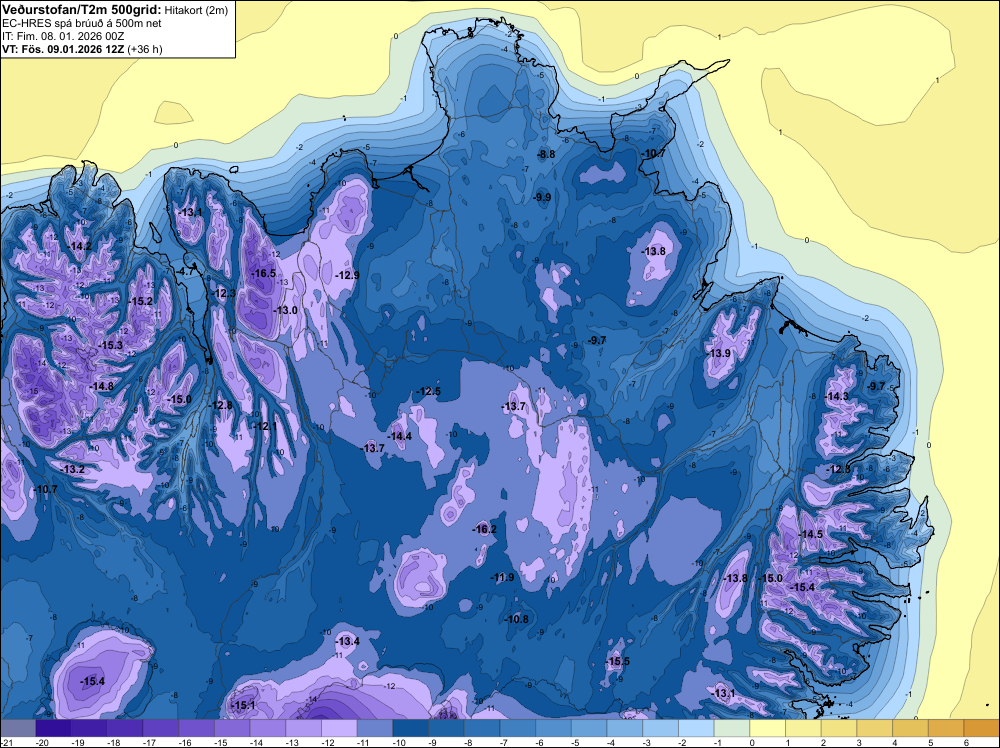
Task: Click the legend color swatch above -7
Action: [x=517, y=728]
